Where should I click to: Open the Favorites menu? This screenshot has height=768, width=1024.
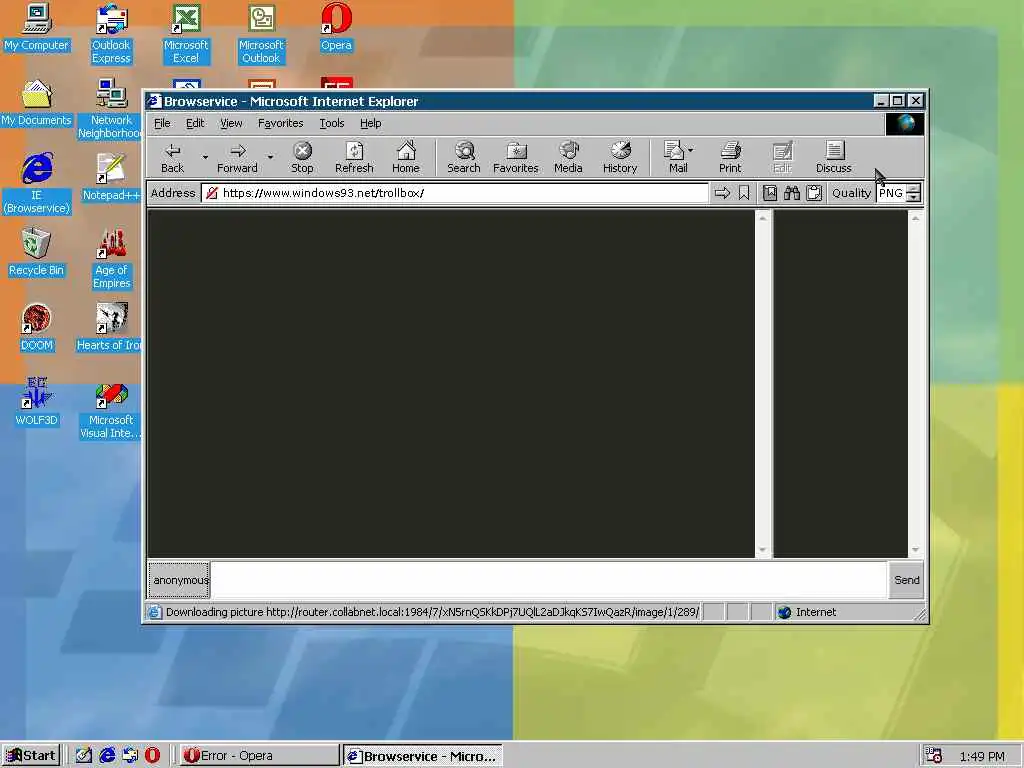(281, 123)
